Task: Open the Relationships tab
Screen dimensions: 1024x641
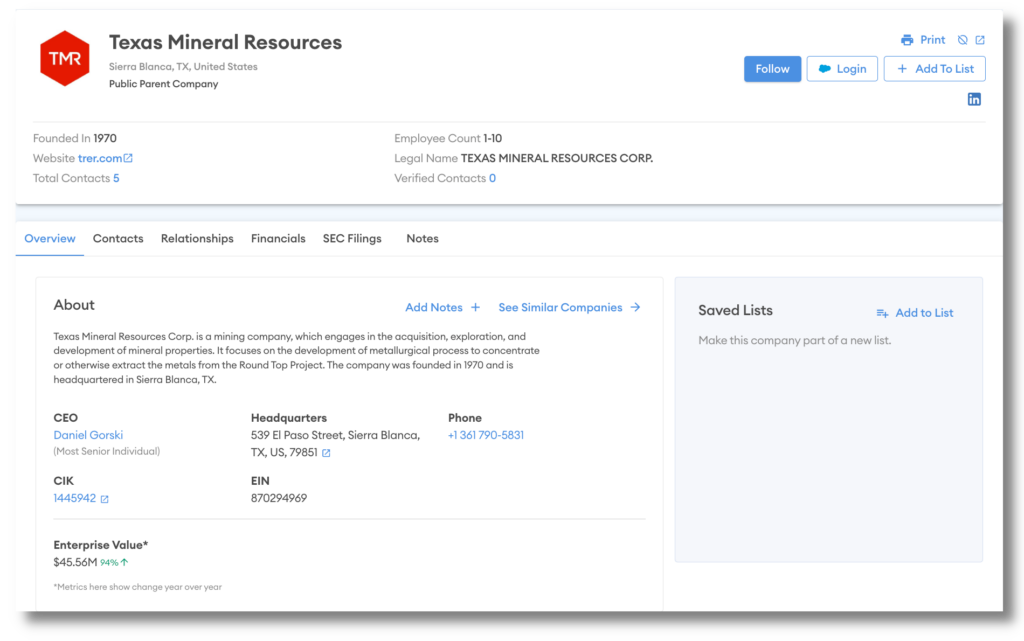Action: click(x=197, y=239)
